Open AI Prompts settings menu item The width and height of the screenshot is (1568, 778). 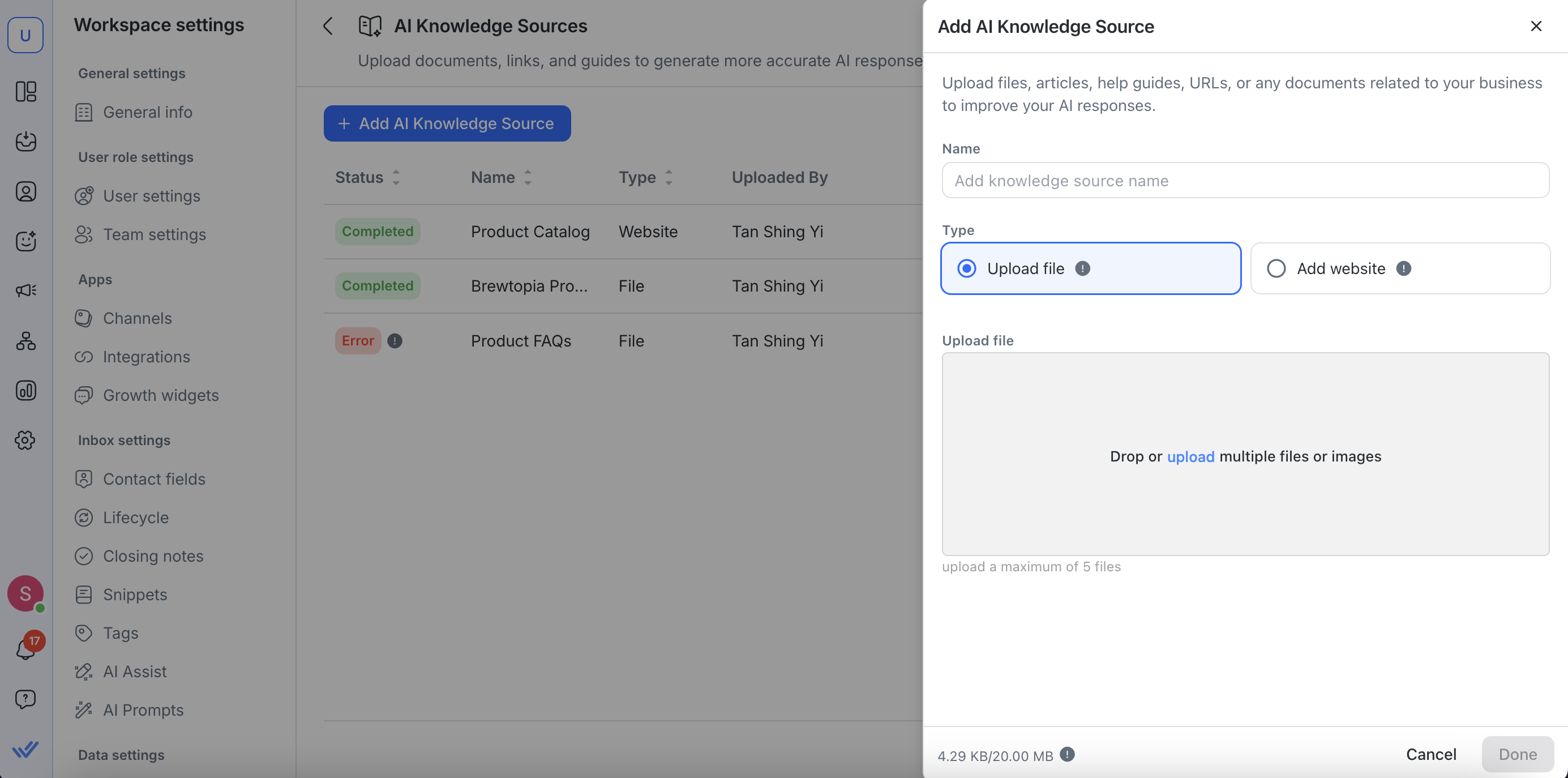click(143, 710)
